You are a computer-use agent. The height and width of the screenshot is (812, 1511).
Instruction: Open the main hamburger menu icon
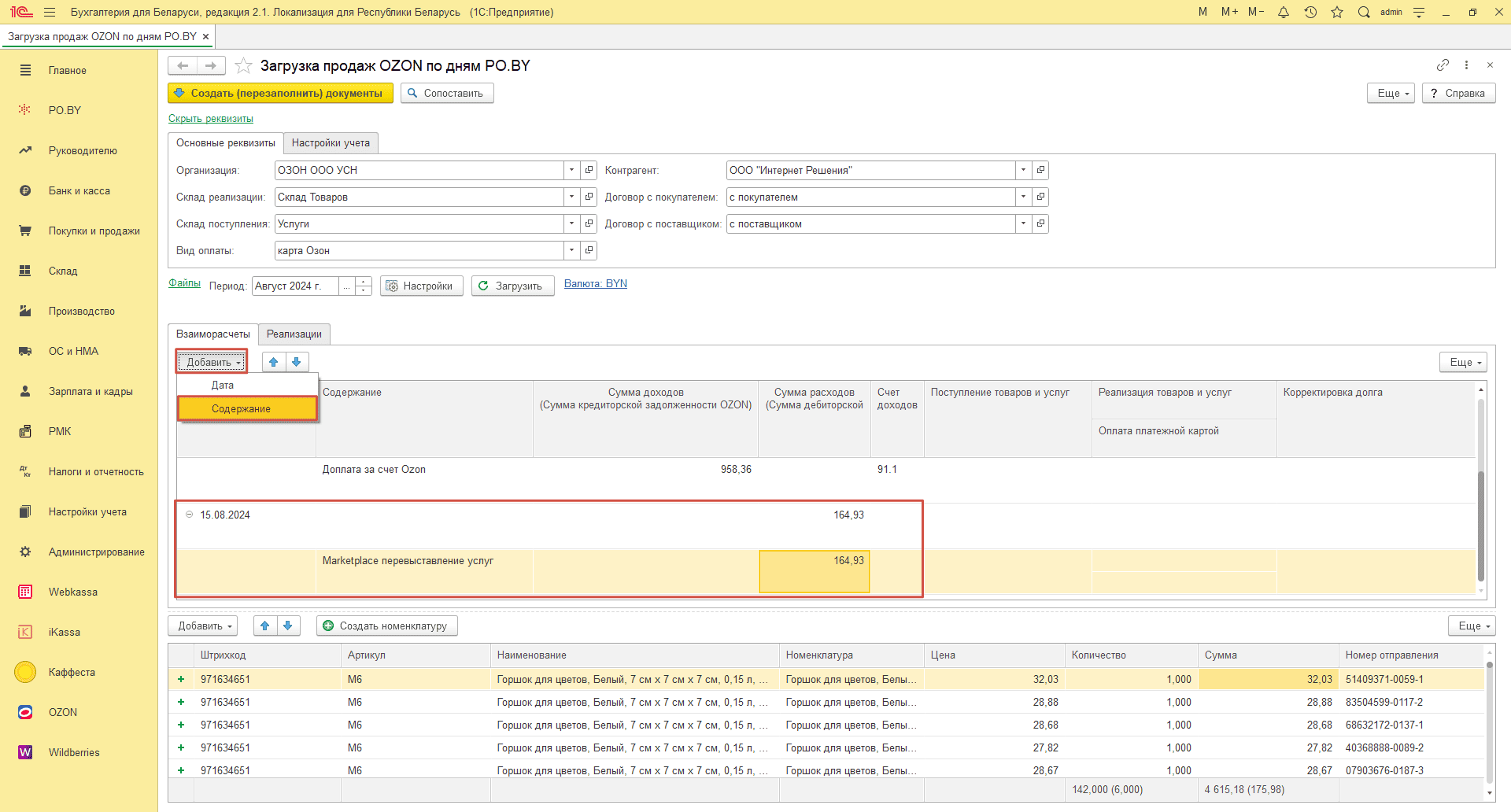50,12
